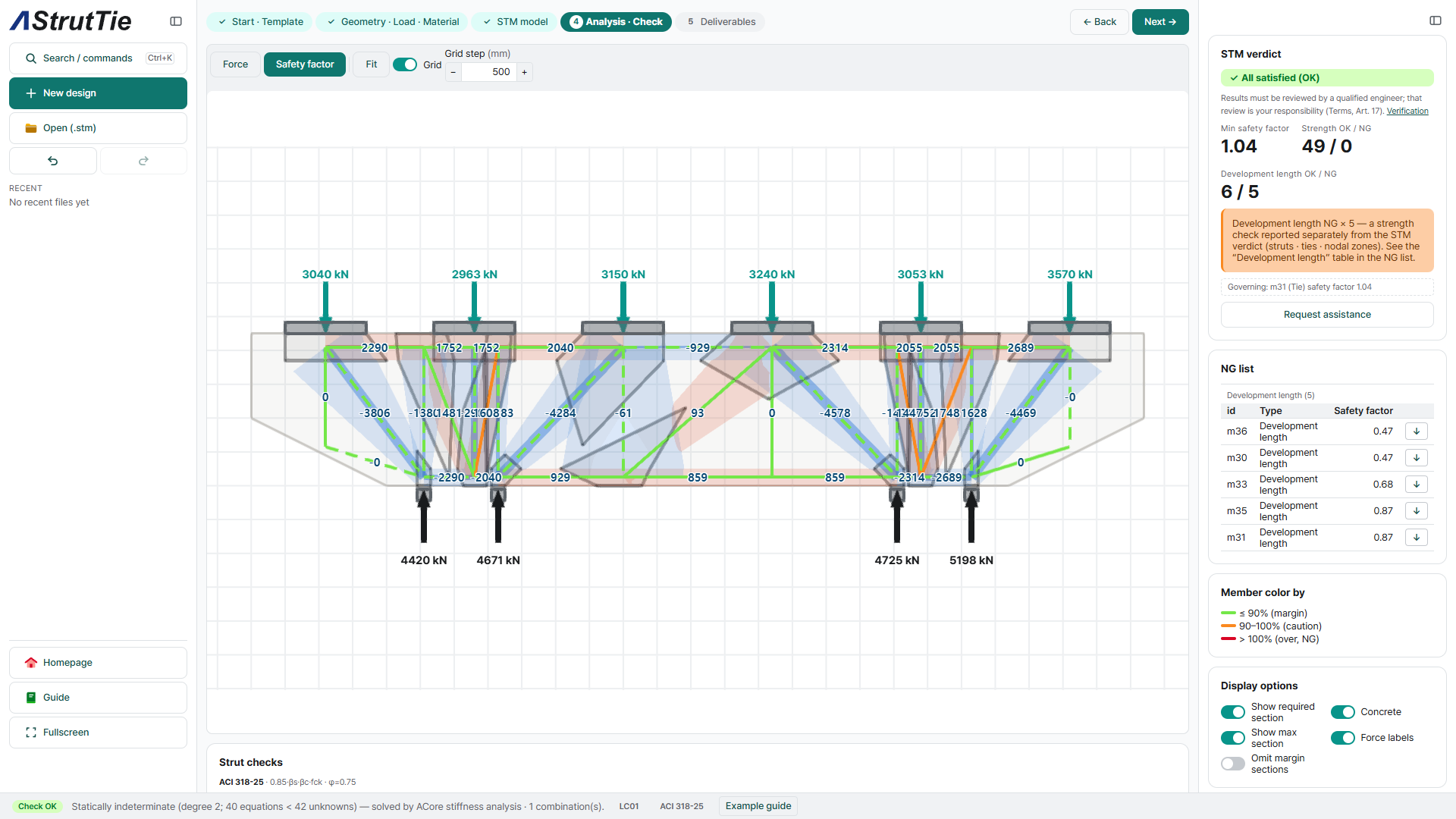
Task: Edit the grid step value 500
Action: (x=489, y=72)
